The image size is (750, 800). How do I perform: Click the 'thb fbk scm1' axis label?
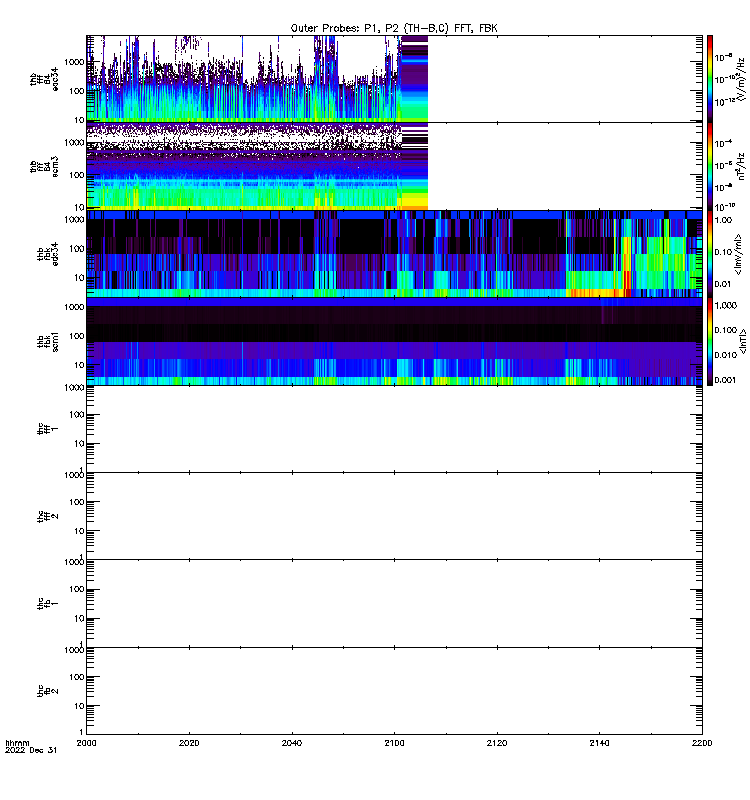(x=48, y=342)
